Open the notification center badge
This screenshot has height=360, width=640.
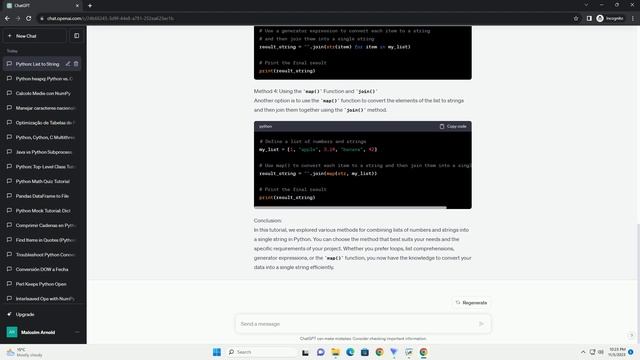631,352
